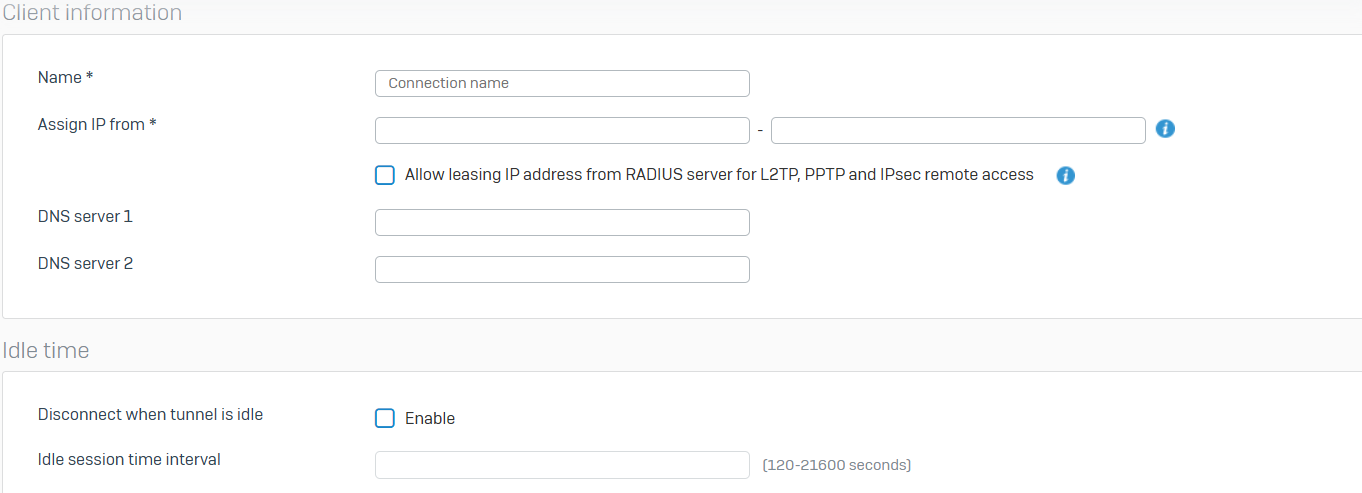Select the DNS server 2 input box
This screenshot has height=493, width=1362.
point(562,269)
